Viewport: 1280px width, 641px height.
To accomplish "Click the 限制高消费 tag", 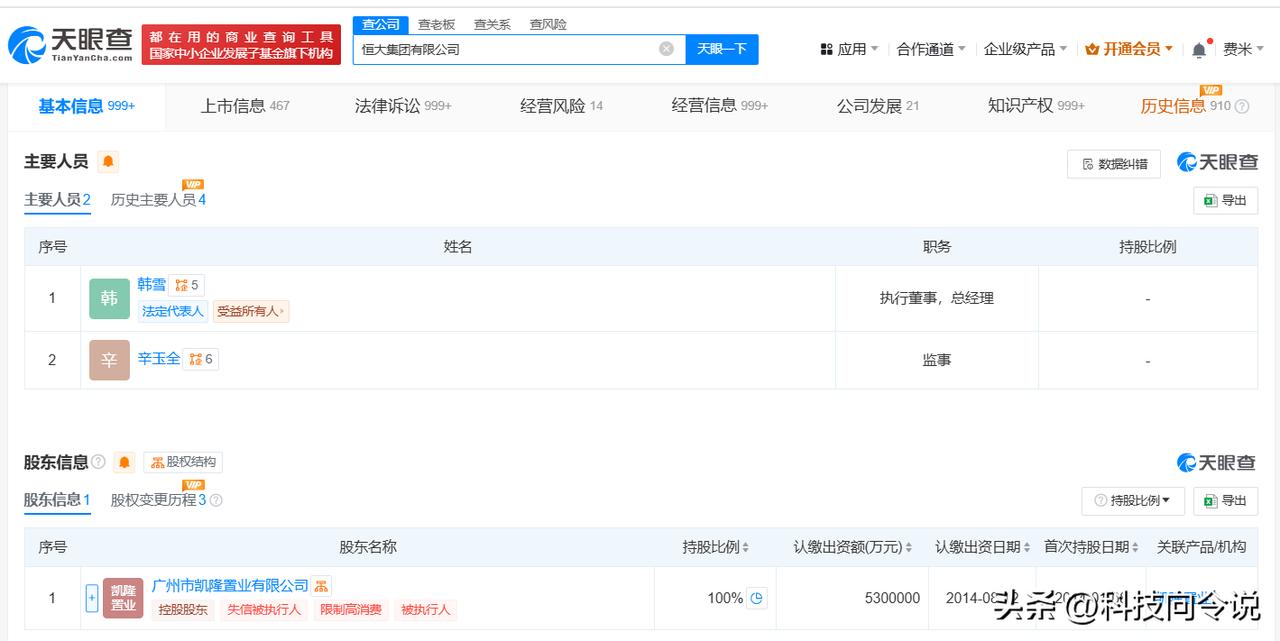I will [350, 609].
